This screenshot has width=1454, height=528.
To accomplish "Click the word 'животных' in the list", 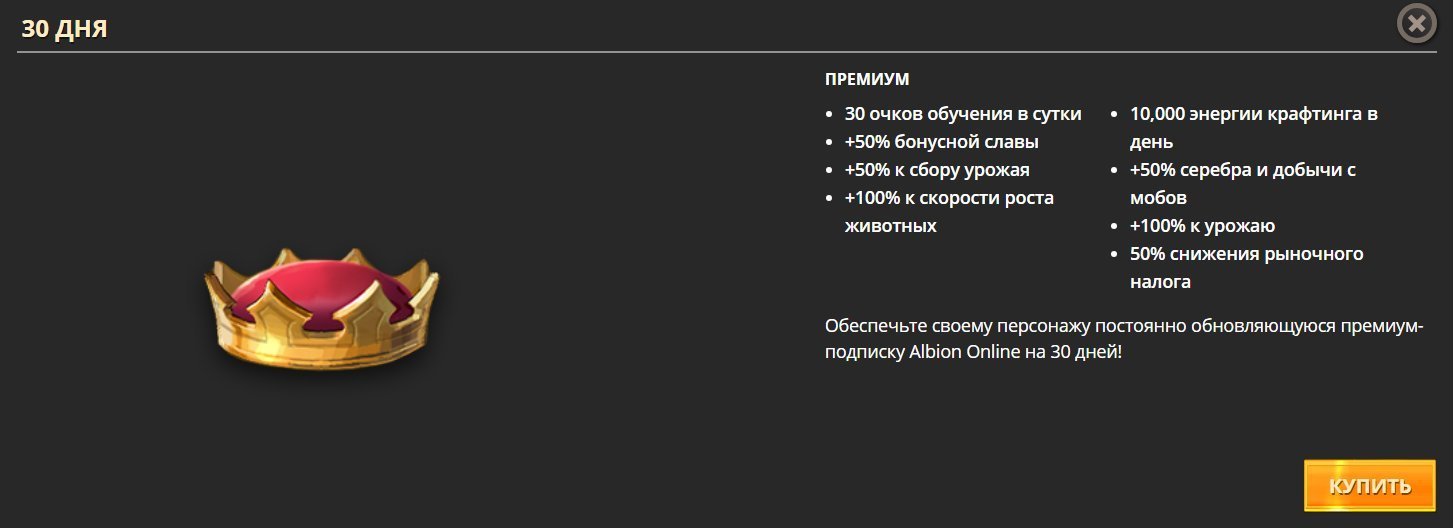I will coord(890,226).
